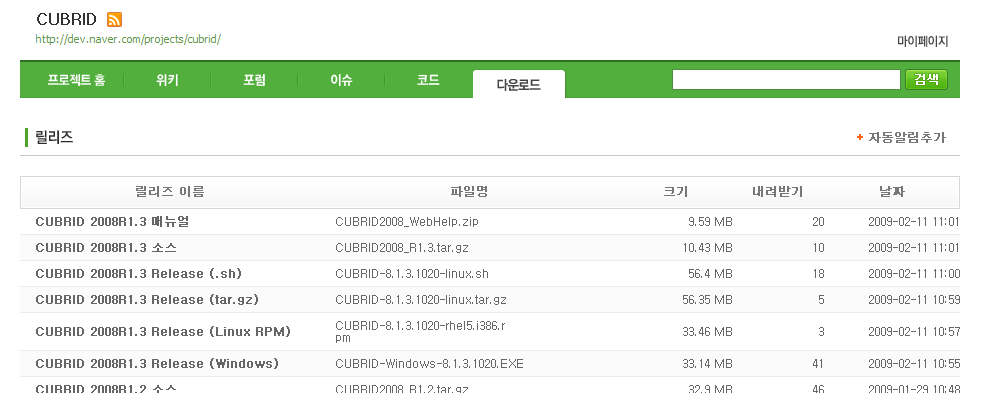Click the 자동알림추가 link
998x393 pixels.
coord(907,137)
